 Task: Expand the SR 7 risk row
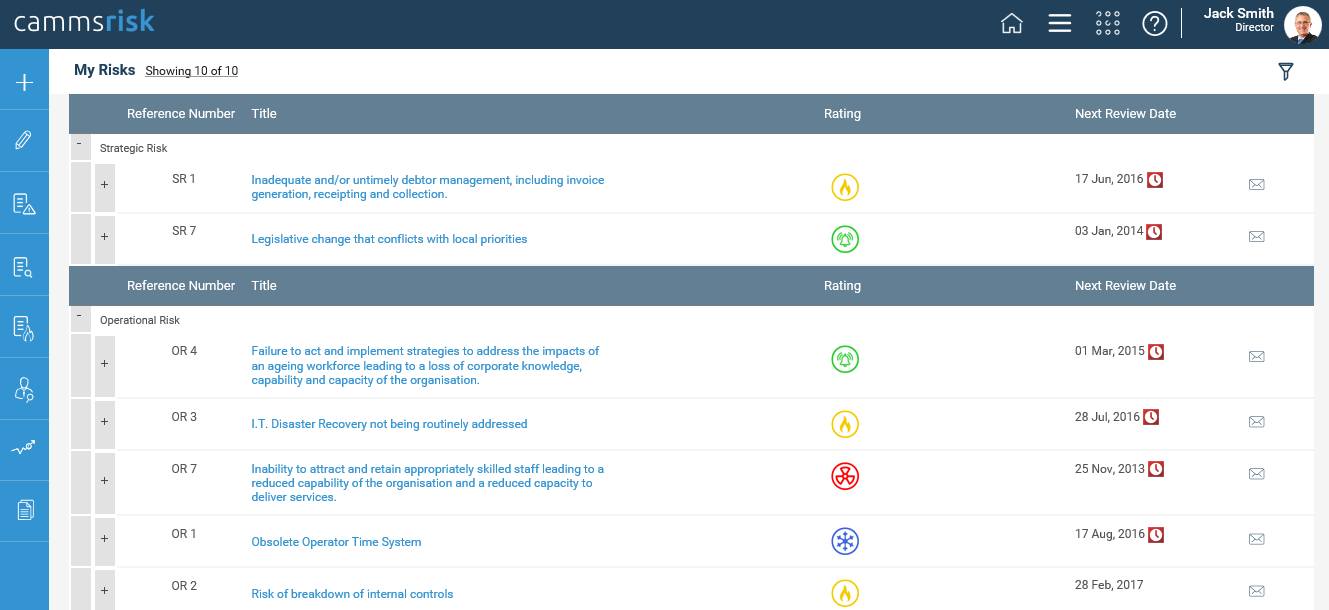point(105,237)
